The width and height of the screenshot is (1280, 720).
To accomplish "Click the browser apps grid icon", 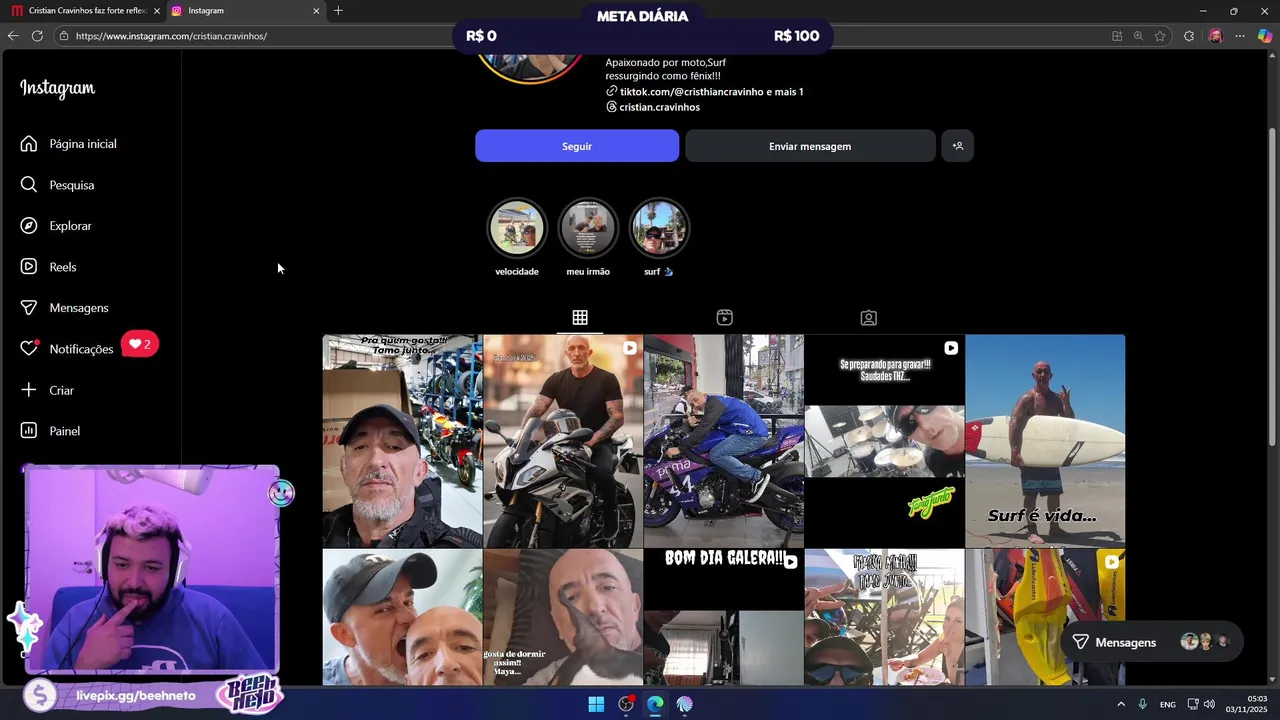I will tap(1117, 36).
